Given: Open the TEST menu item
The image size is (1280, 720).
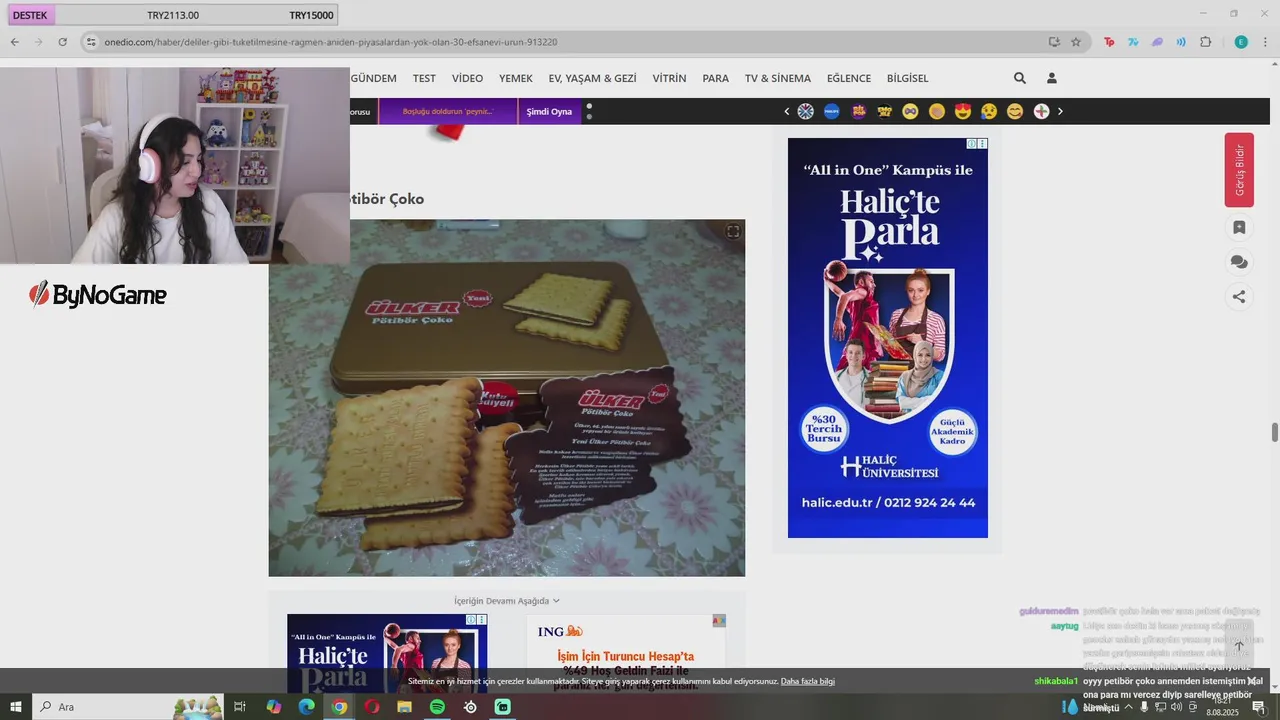Looking at the screenshot, I should pos(424,78).
